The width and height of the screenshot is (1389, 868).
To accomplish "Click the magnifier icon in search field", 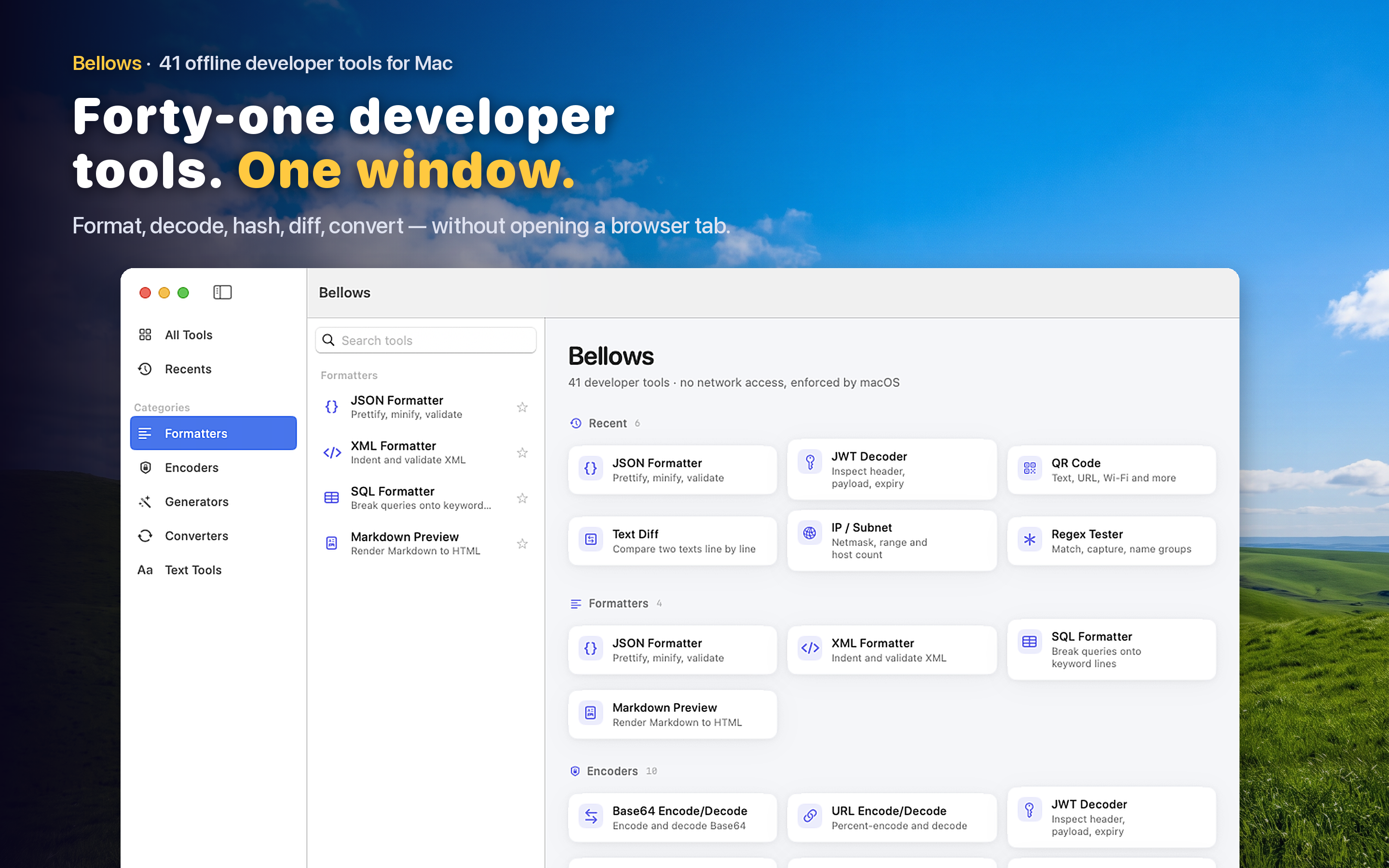I will pos(328,340).
